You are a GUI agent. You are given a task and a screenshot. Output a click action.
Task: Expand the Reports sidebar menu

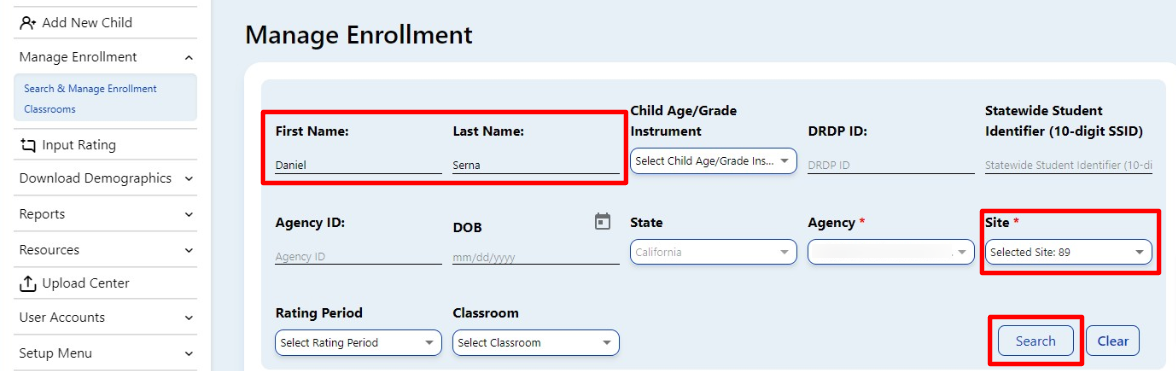(x=188, y=214)
